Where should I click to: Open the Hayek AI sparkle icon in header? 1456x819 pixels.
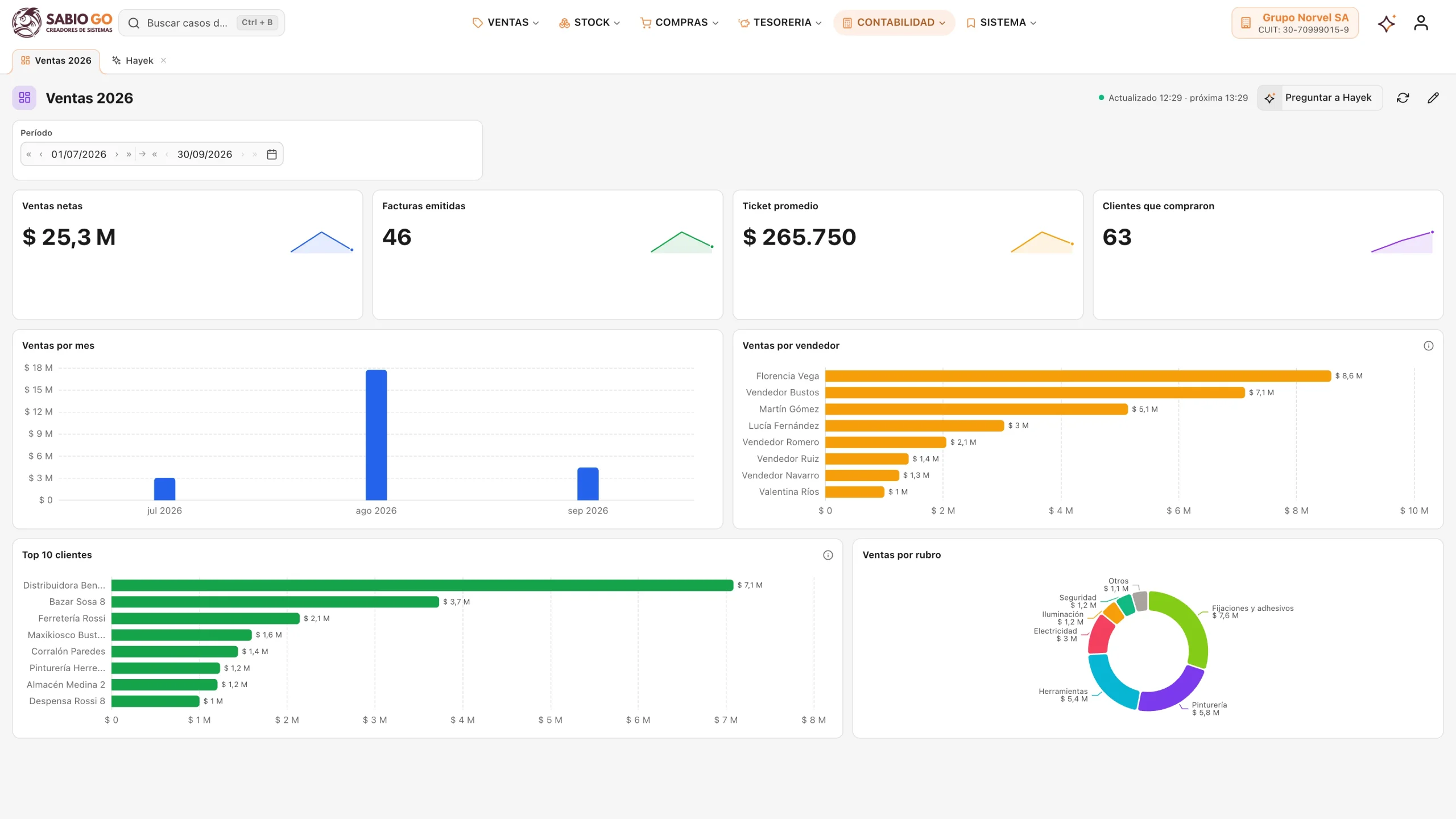pos(1387,23)
